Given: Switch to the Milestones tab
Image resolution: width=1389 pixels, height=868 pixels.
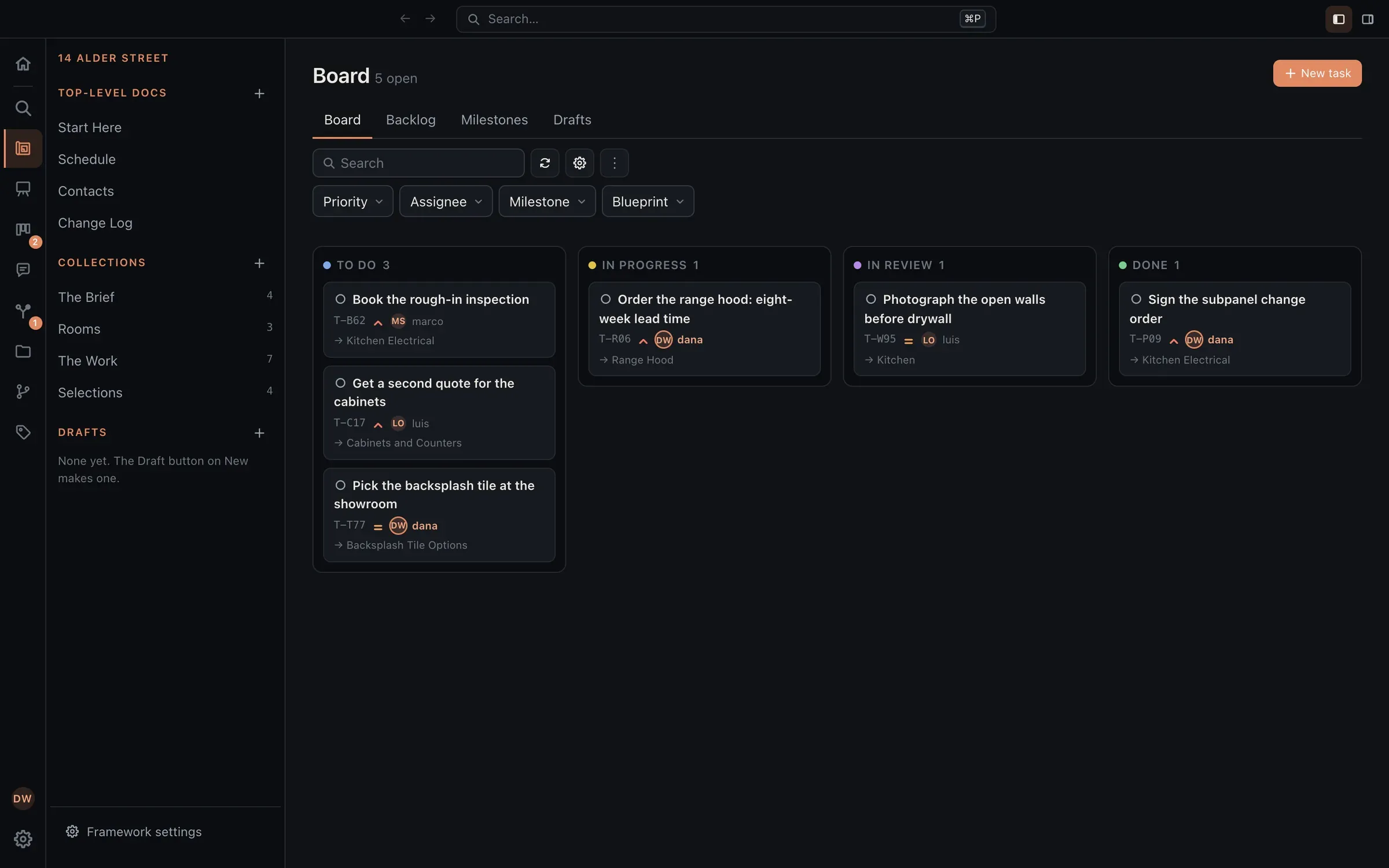Looking at the screenshot, I should click(x=494, y=120).
